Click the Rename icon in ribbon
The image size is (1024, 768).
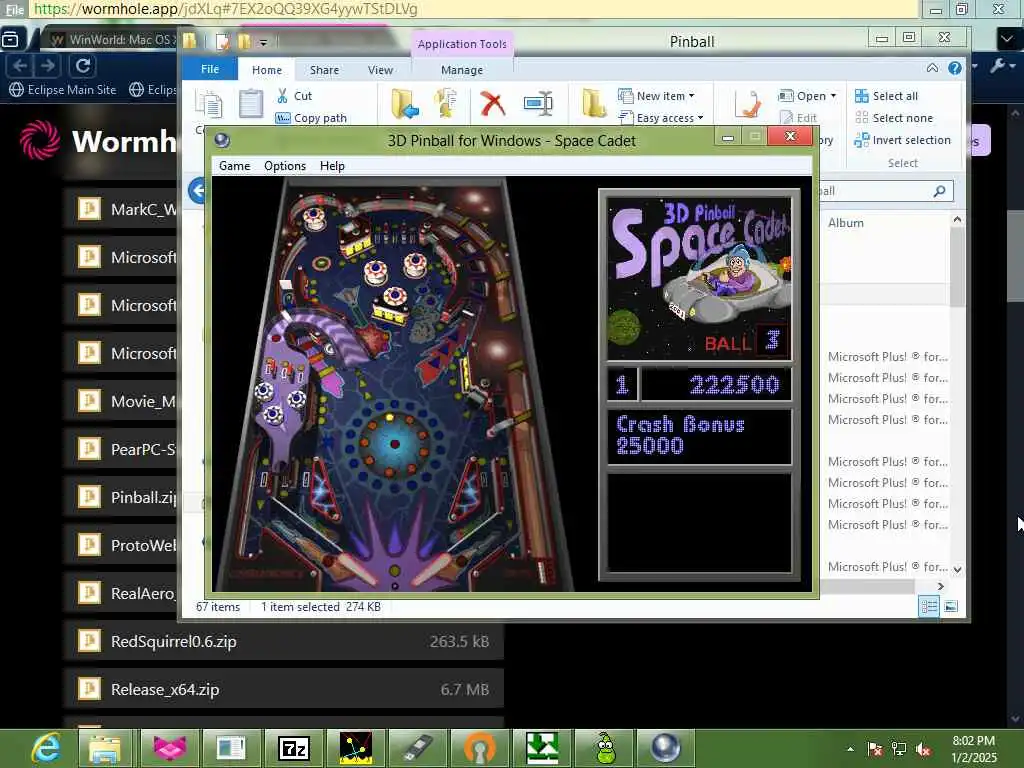[538, 103]
